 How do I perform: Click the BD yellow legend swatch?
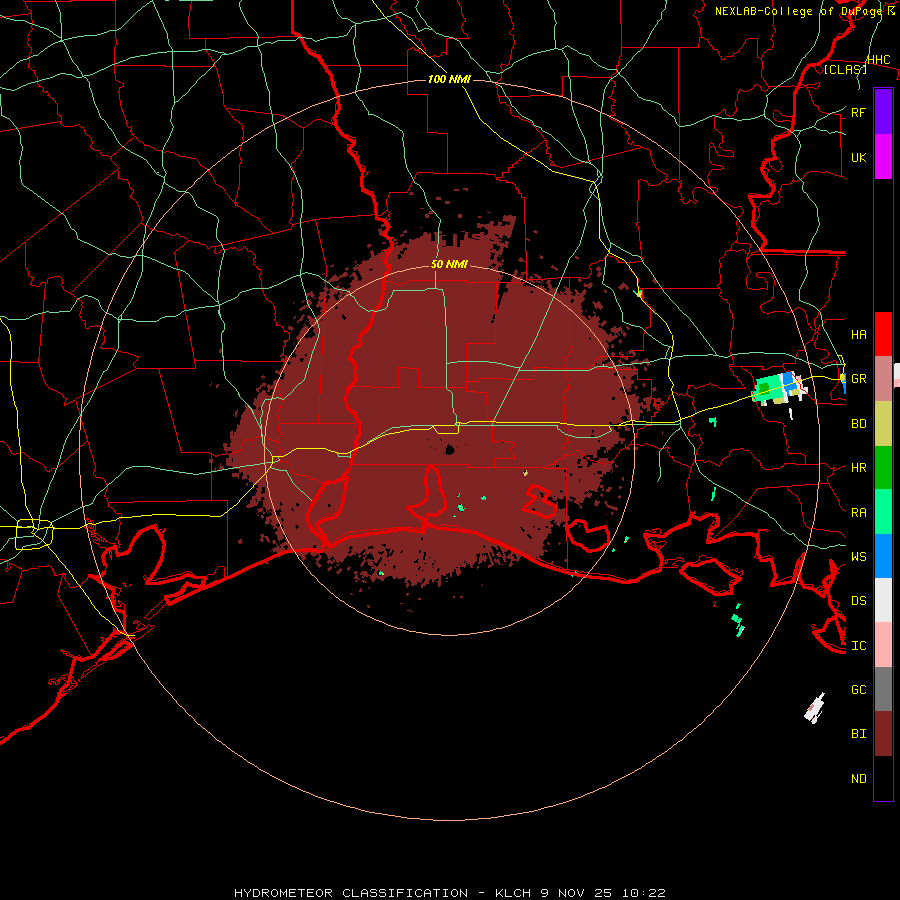point(883,424)
